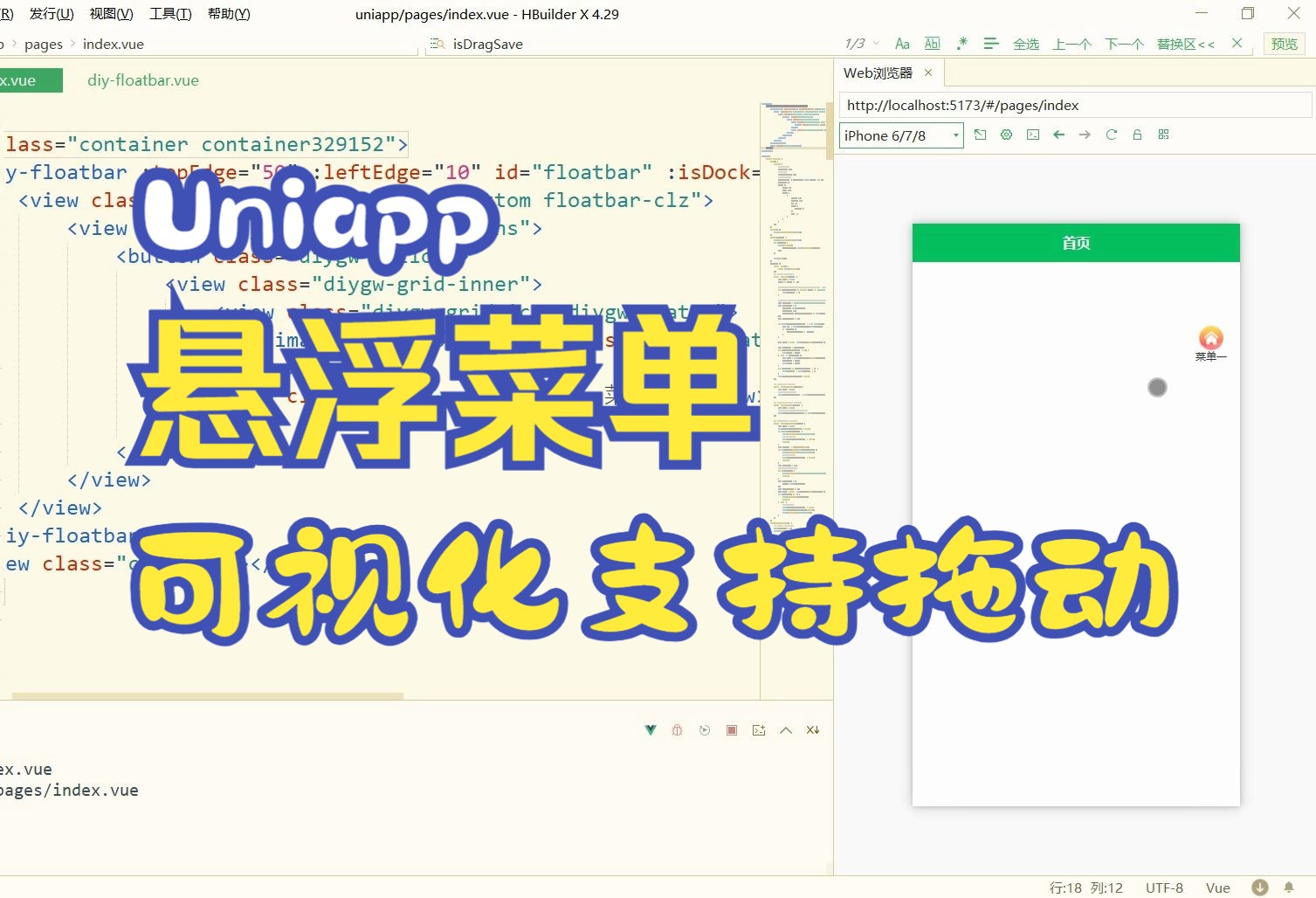Screen dimensions: 1316x898
Task: Restart the app via circular run icon
Action: pyautogui.click(x=705, y=729)
